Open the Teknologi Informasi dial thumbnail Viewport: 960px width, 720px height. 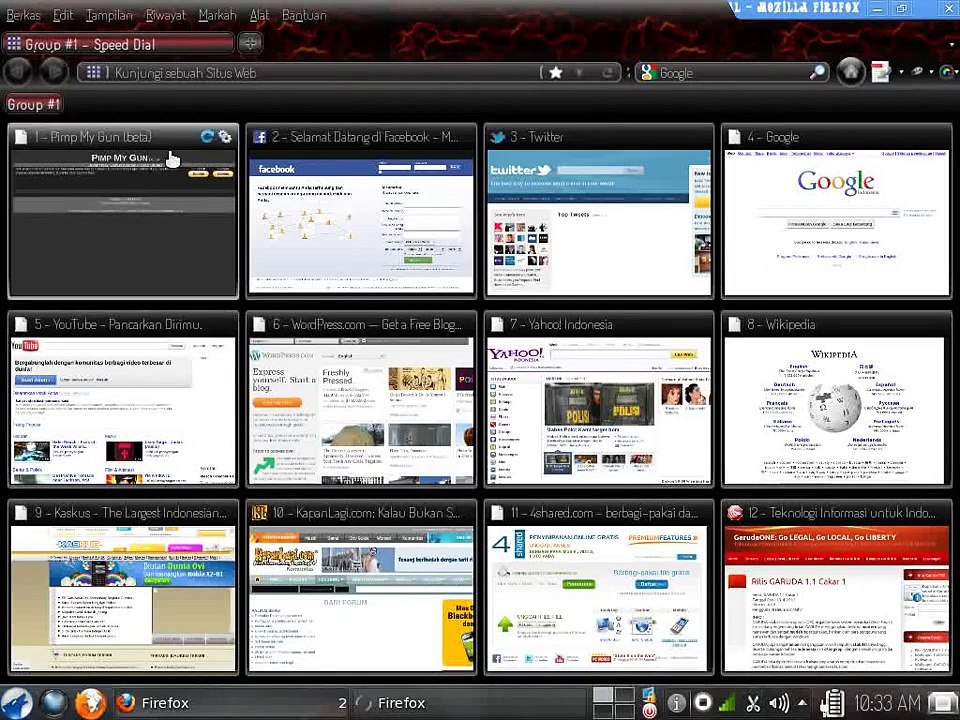[x=836, y=599]
